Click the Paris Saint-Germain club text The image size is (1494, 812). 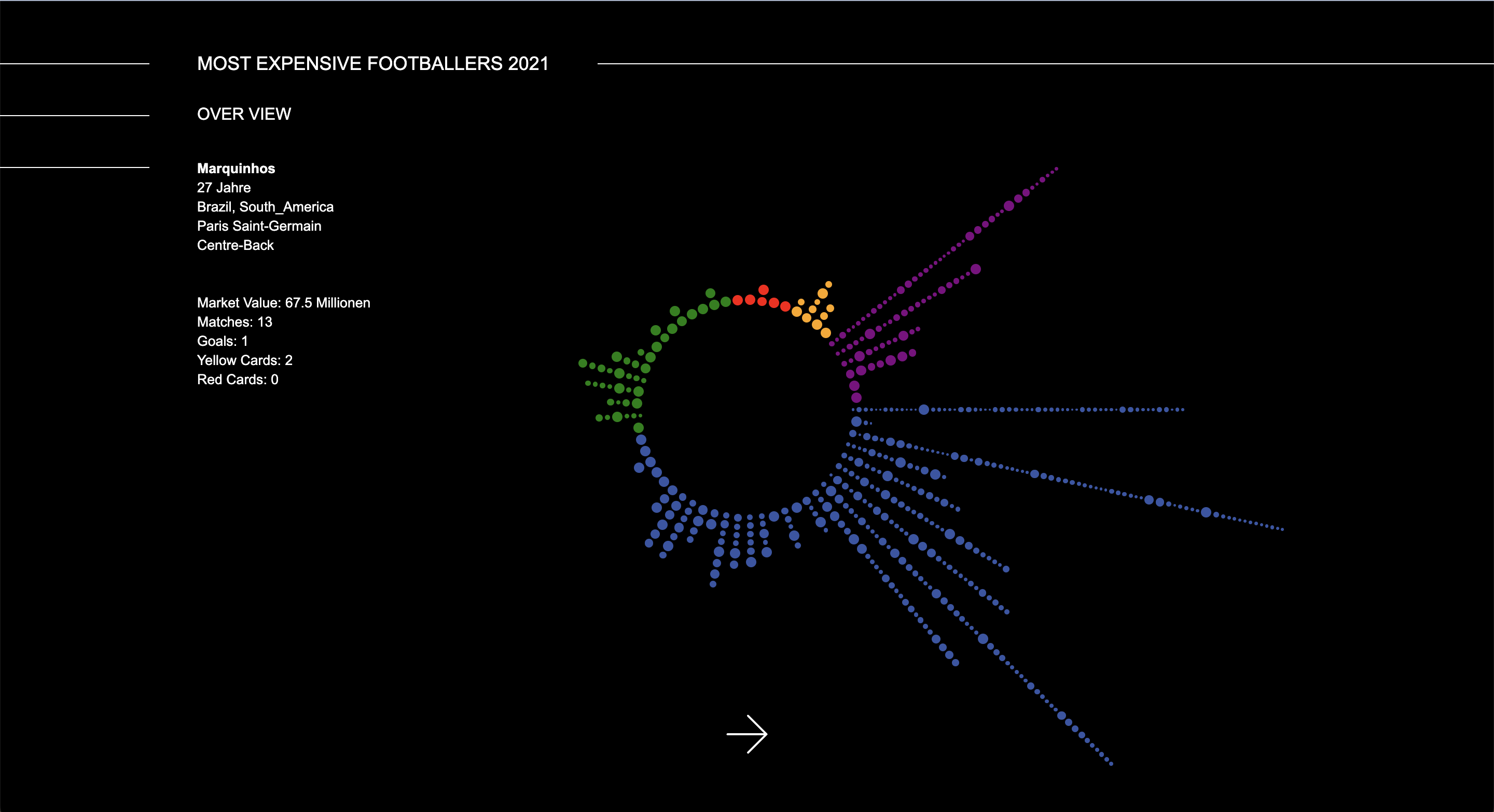[x=259, y=226]
